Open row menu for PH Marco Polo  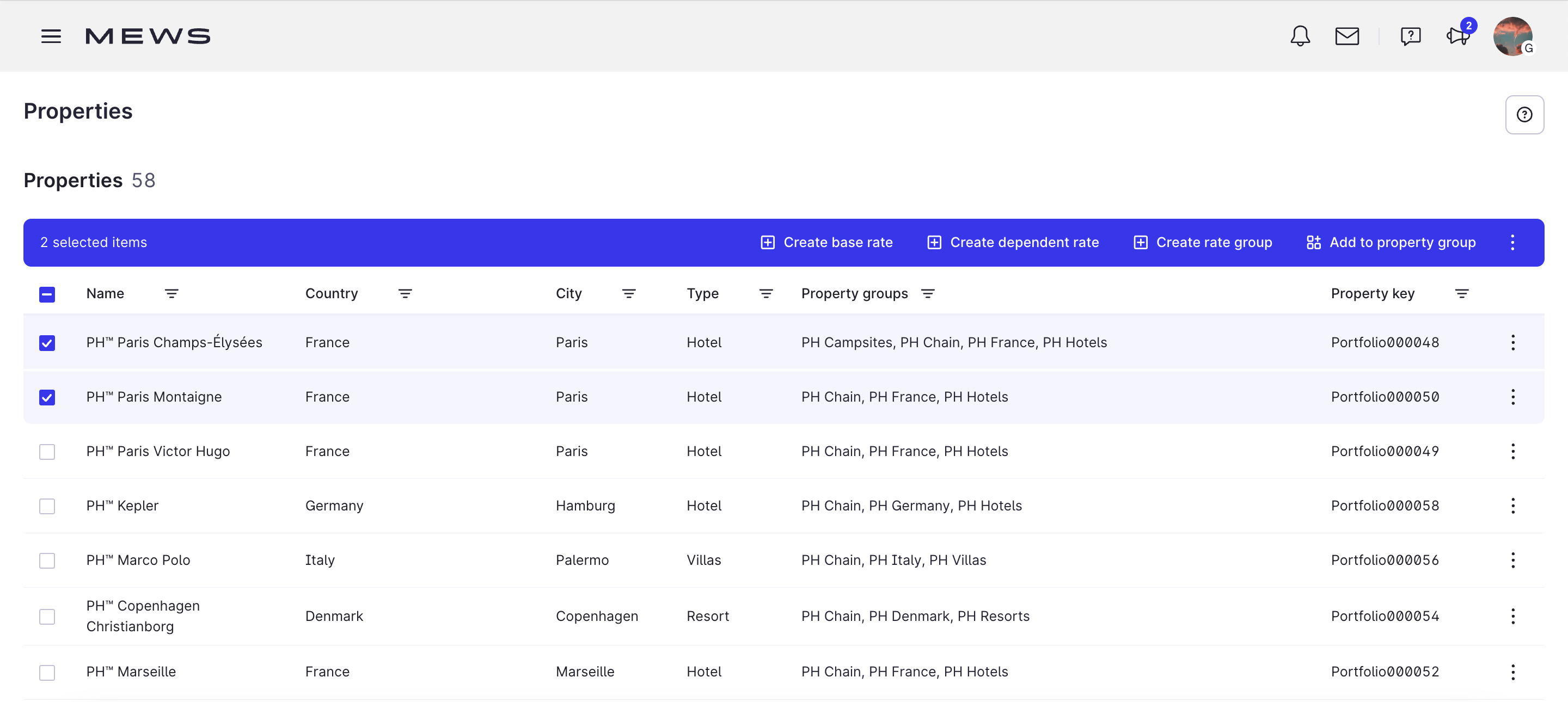point(1512,561)
